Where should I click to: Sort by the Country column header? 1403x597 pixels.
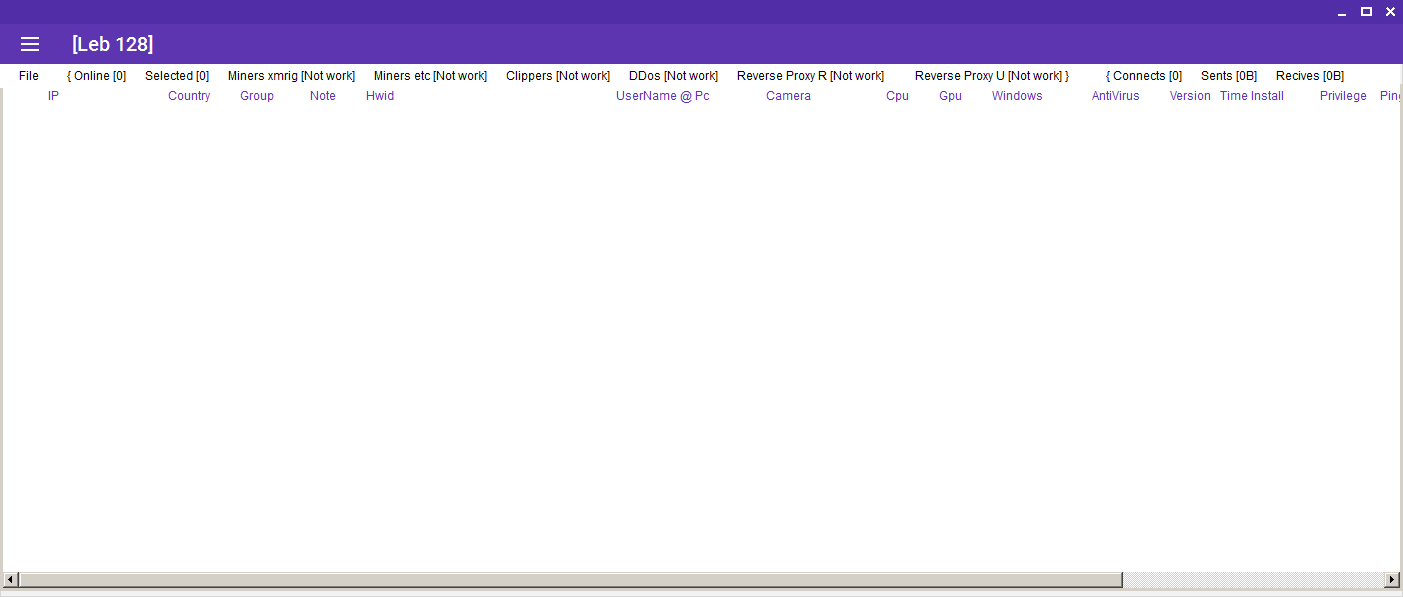pyautogui.click(x=189, y=96)
